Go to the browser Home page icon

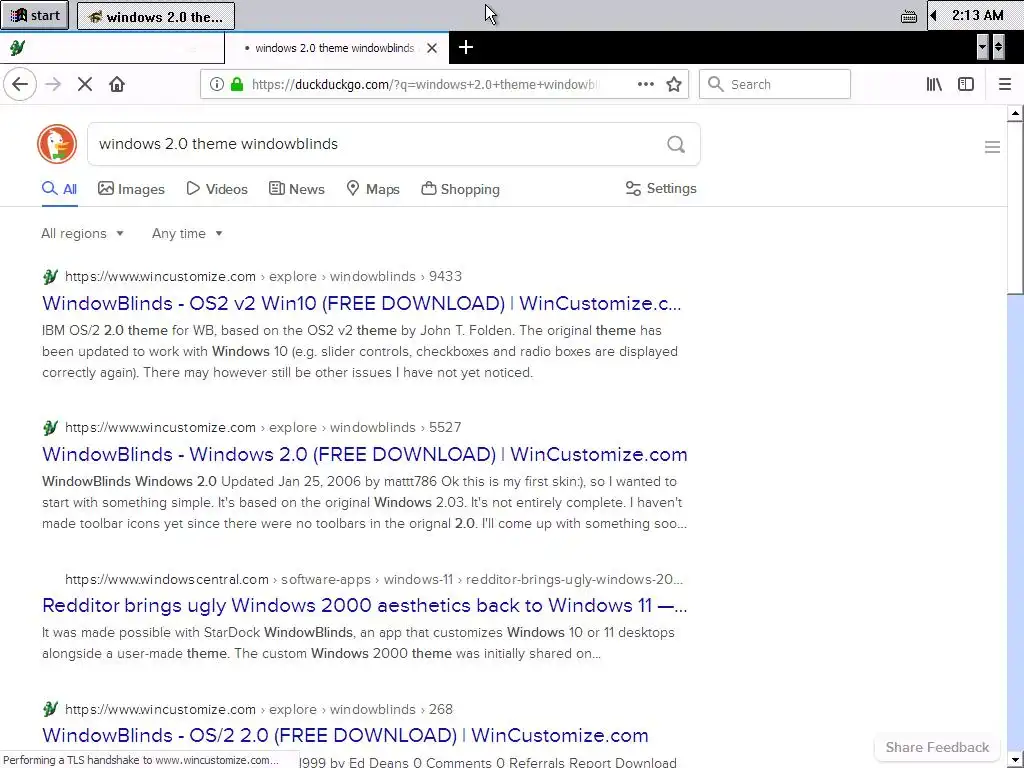tap(117, 84)
